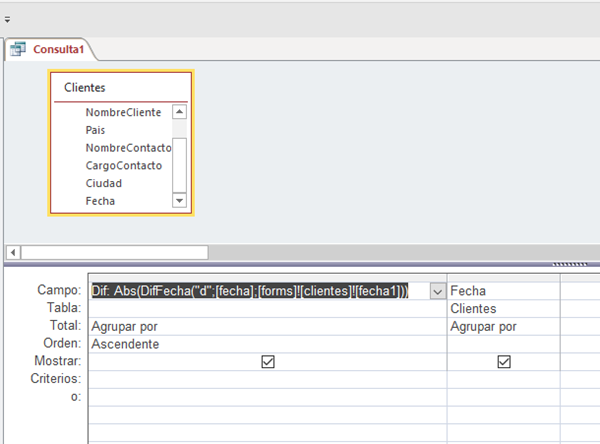This screenshot has width=600, height=444.
Task: Choose CargoContacto in the Clientes field list
Action: pos(124,166)
